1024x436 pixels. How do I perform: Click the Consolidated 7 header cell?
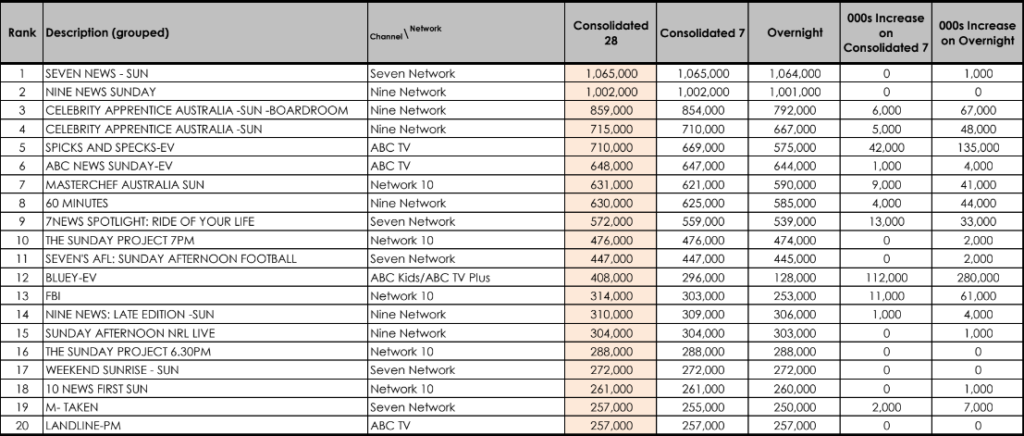[x=702, y=33]
